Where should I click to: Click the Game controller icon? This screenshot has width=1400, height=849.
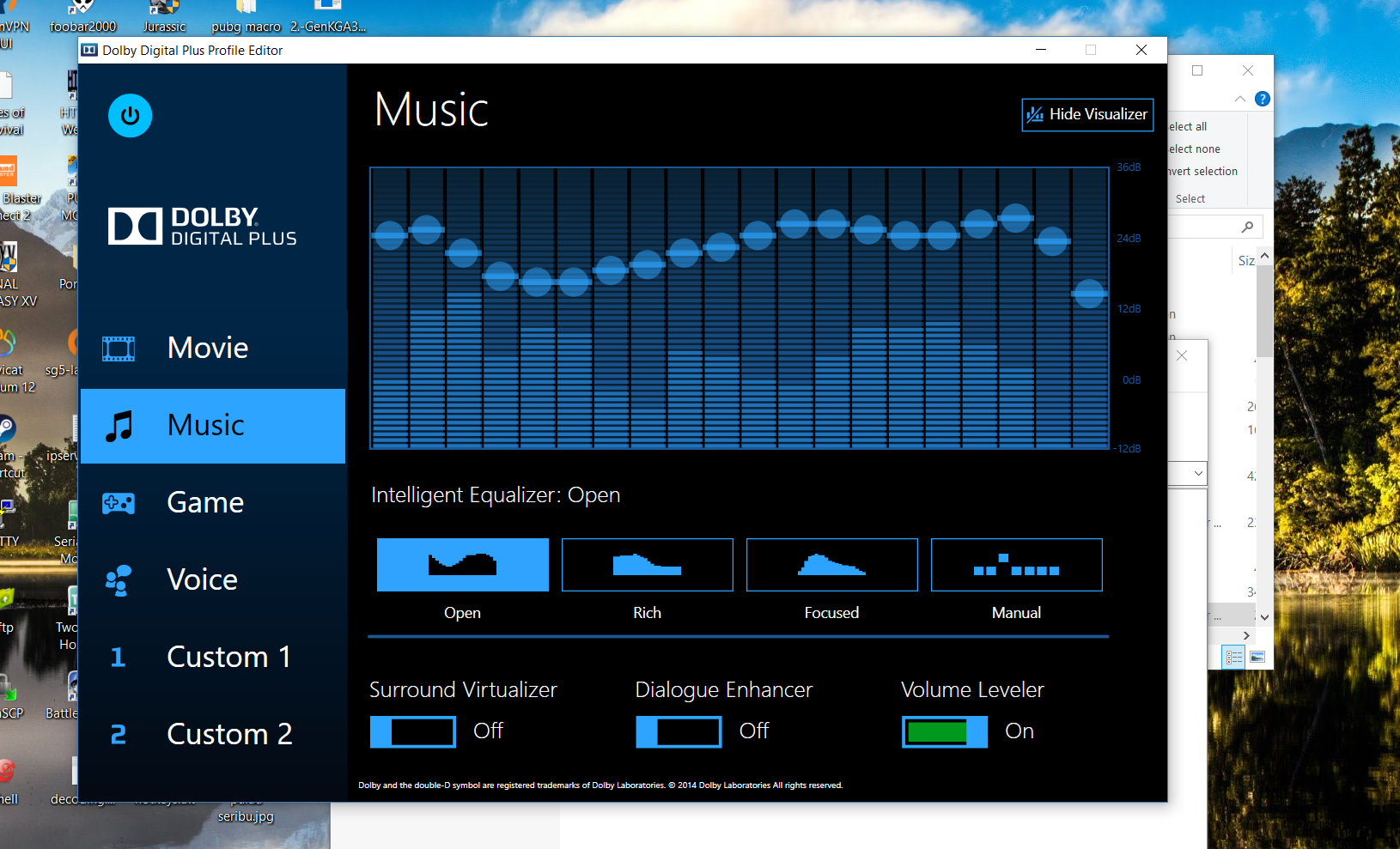119,503
